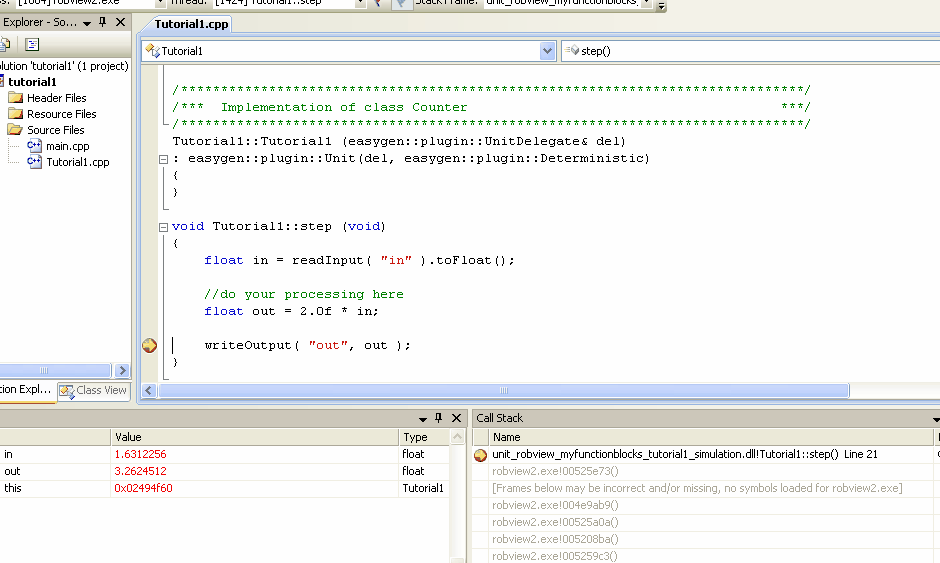
Task: Open Tutorial1.cpp in Solution Explorer
Action: tap(78, 162)
